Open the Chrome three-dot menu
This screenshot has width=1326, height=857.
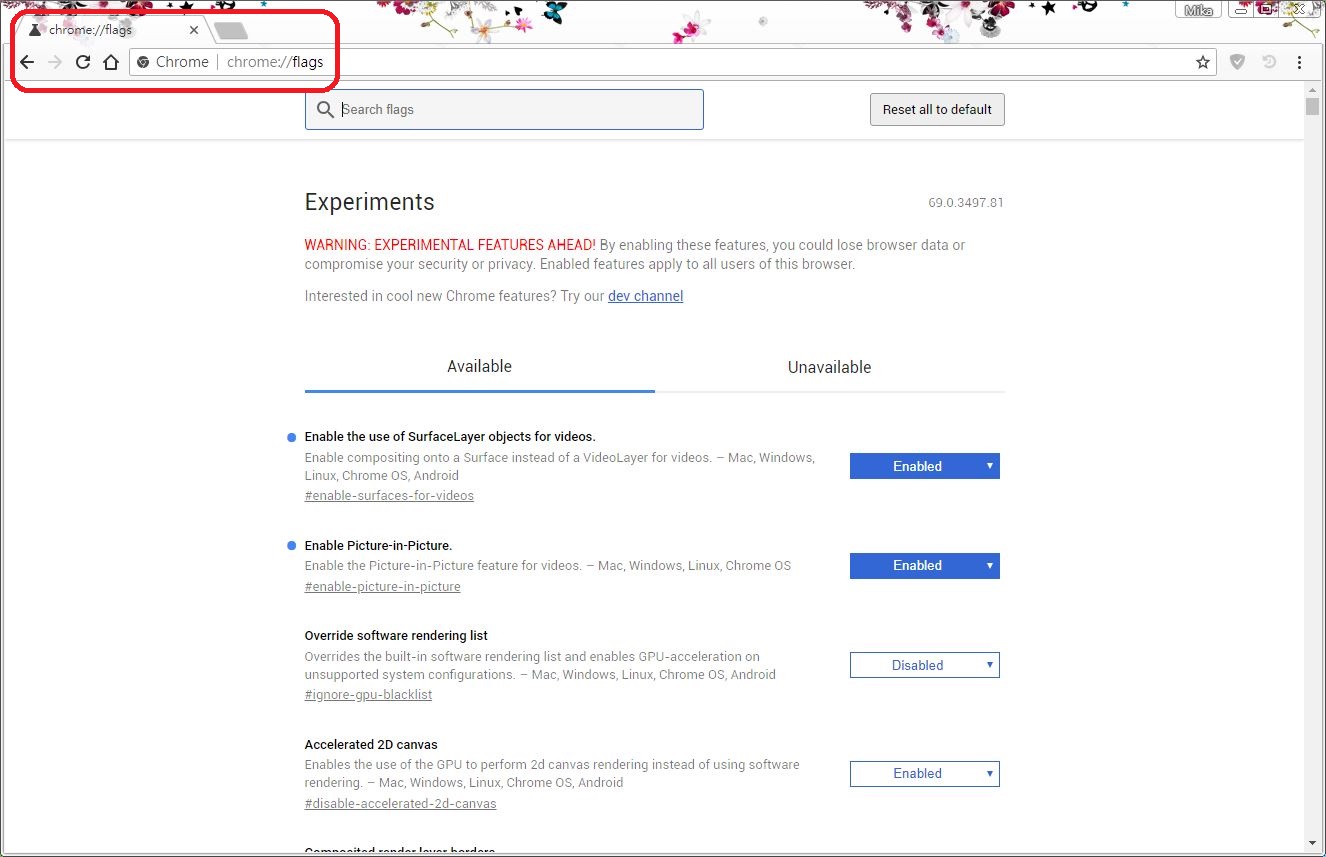(x=1299, y=62)
